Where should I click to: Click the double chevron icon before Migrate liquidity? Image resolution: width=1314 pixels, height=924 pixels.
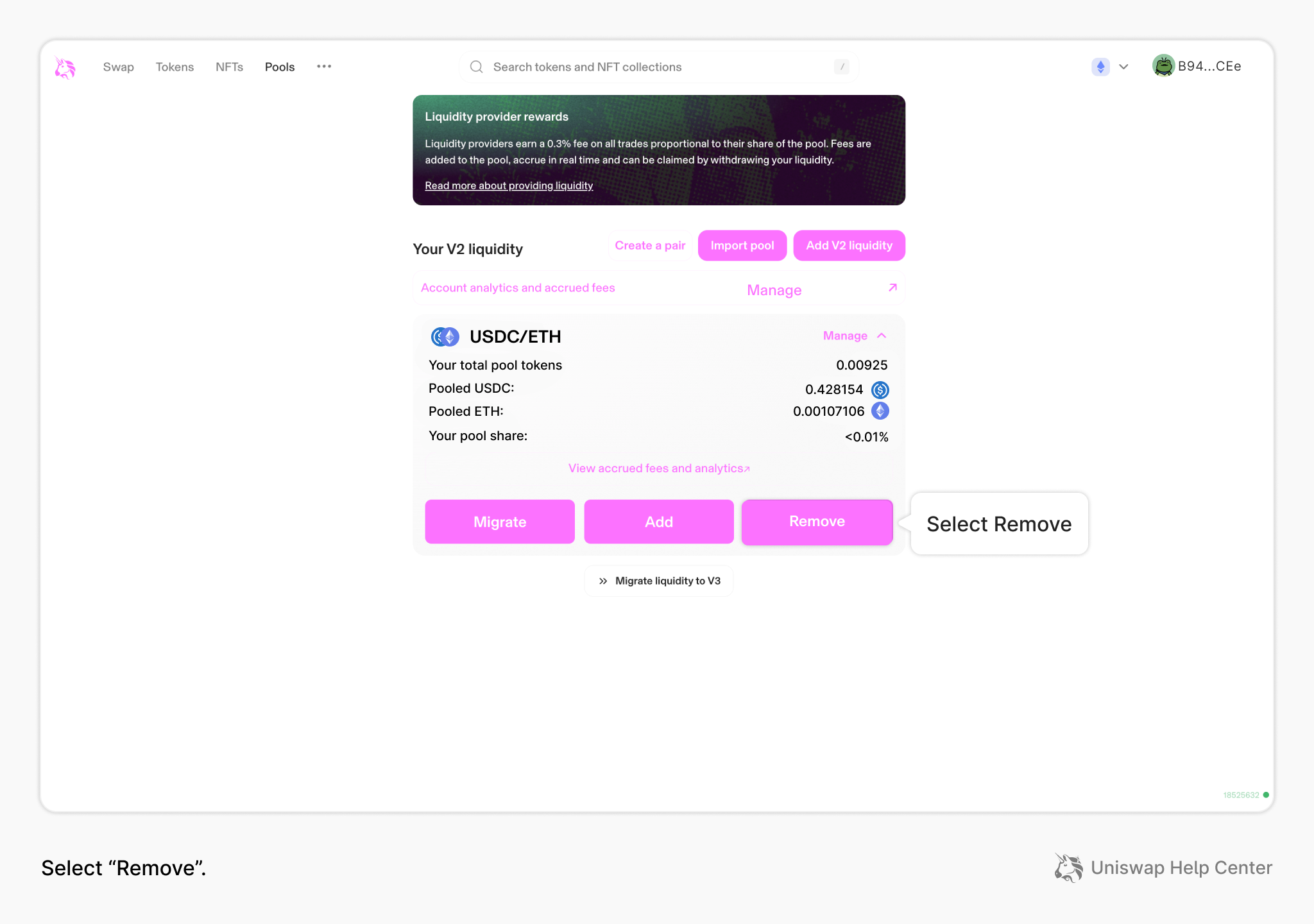coord(603,581)
